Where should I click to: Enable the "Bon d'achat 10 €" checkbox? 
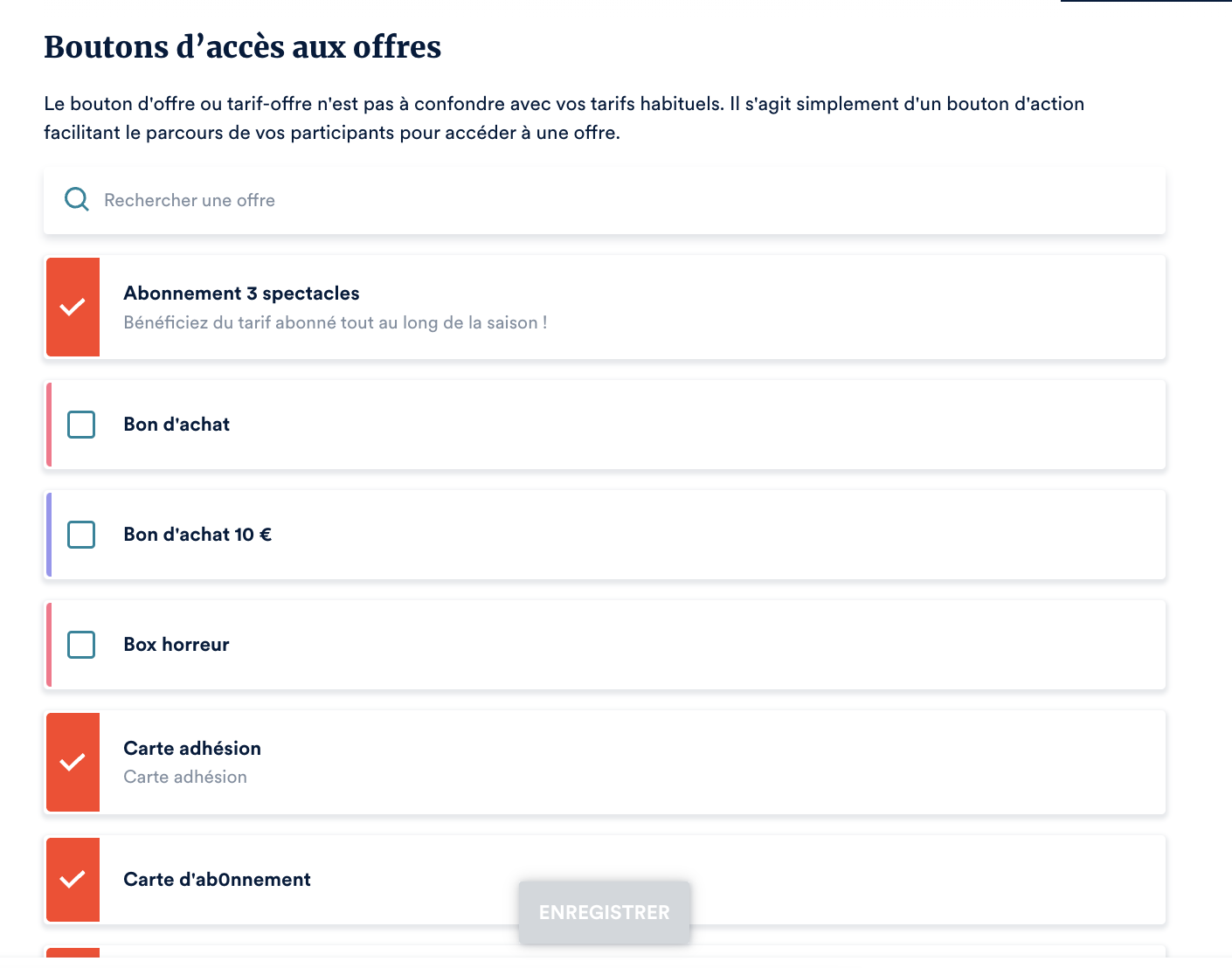[81, 535]
